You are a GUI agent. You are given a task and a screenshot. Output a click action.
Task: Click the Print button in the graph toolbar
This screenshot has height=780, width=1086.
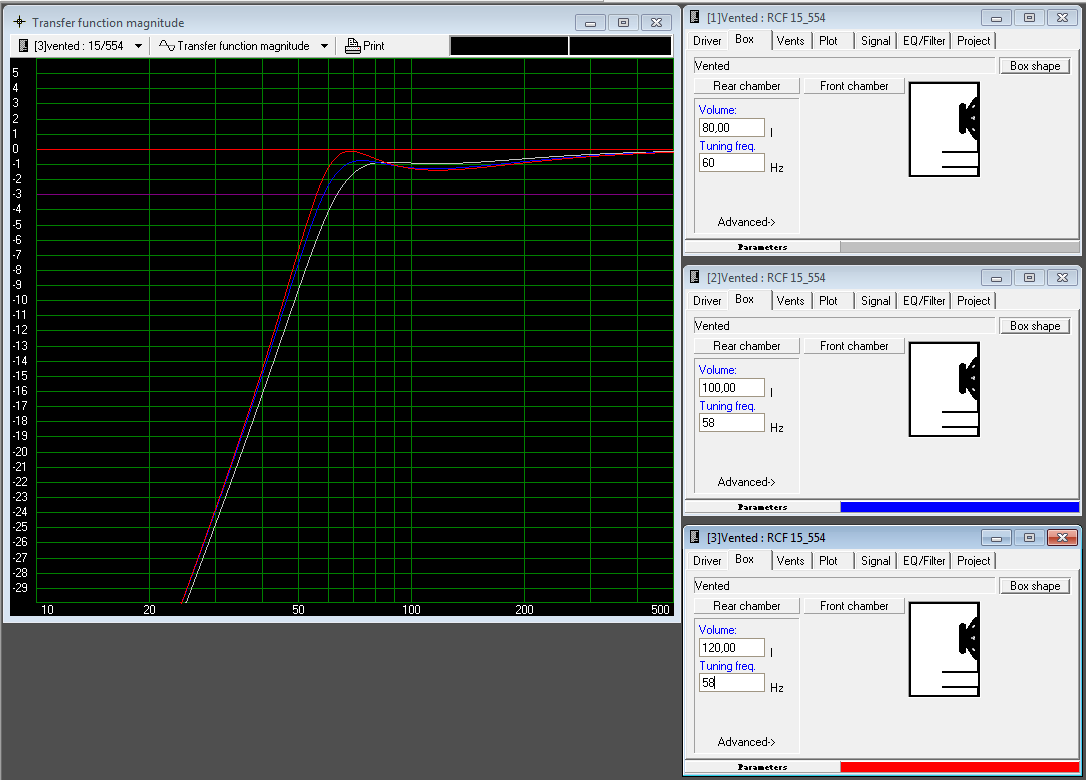click(364, 46)
